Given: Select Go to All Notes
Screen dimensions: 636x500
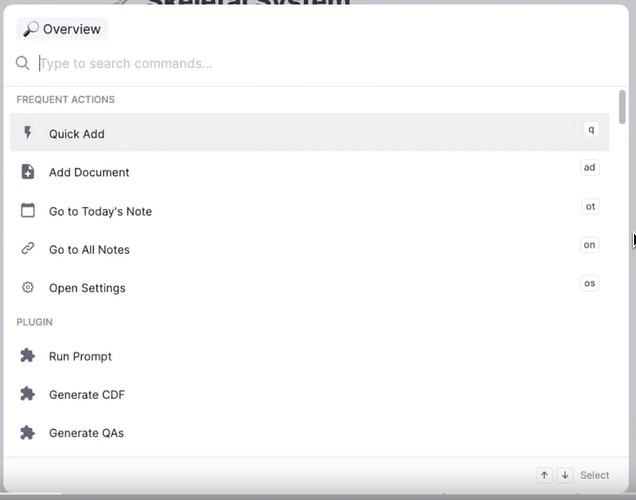Looking at the screenshot, I should point(309,249).
